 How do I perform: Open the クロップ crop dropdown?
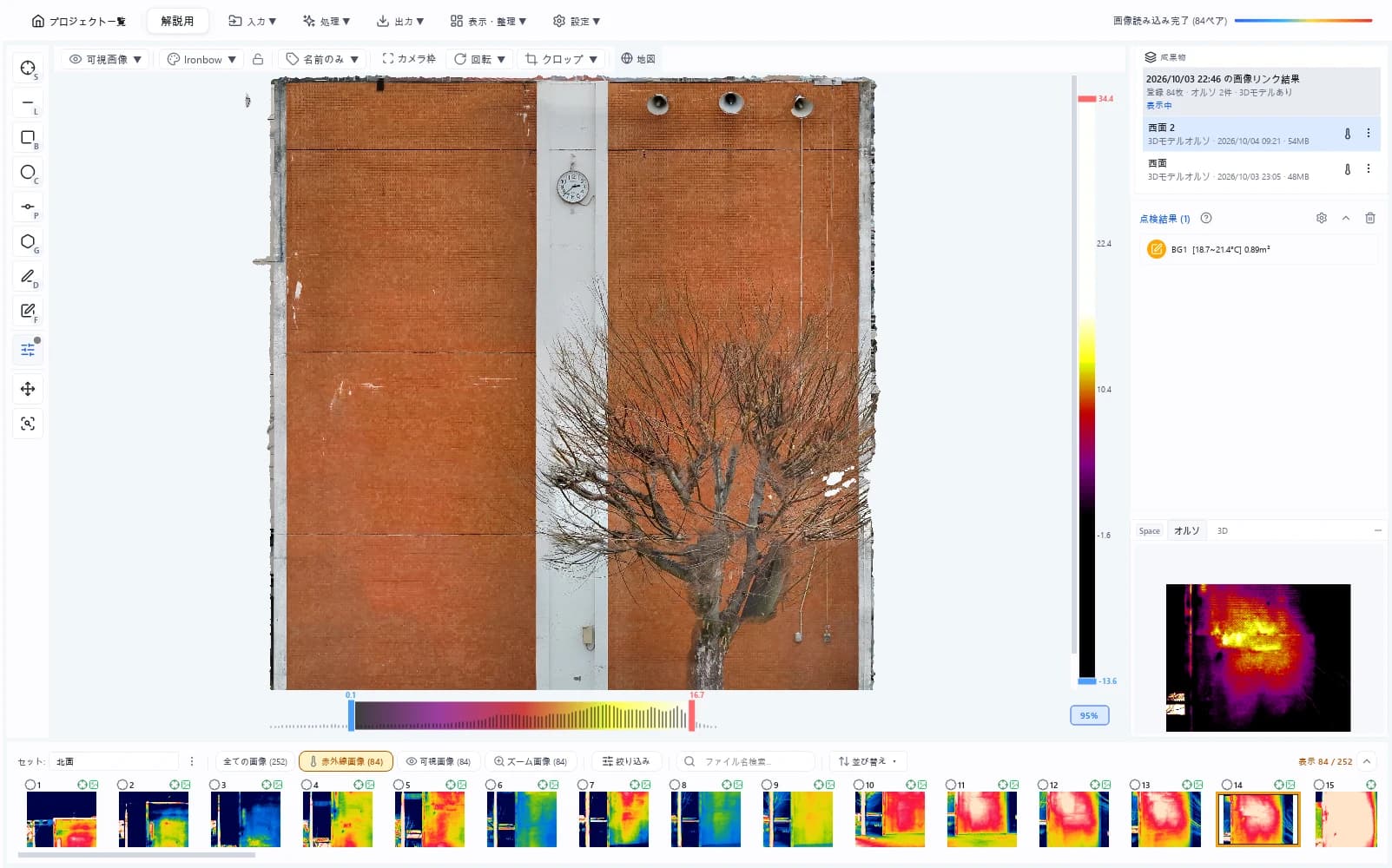click(x=562, y=59)
